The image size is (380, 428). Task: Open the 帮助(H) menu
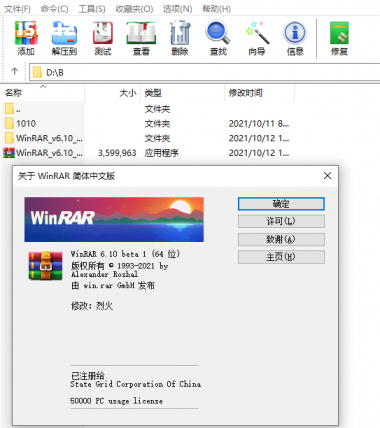[x=216, y=9]
